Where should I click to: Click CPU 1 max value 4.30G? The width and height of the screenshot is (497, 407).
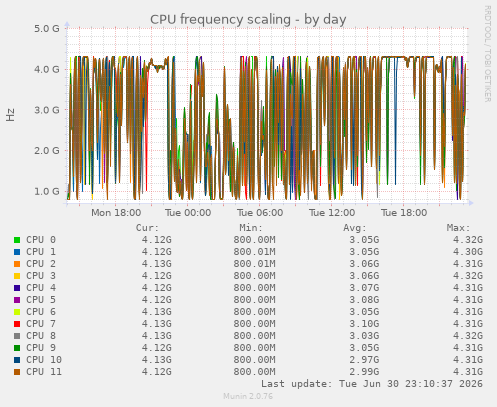click(x=468, y=252)
